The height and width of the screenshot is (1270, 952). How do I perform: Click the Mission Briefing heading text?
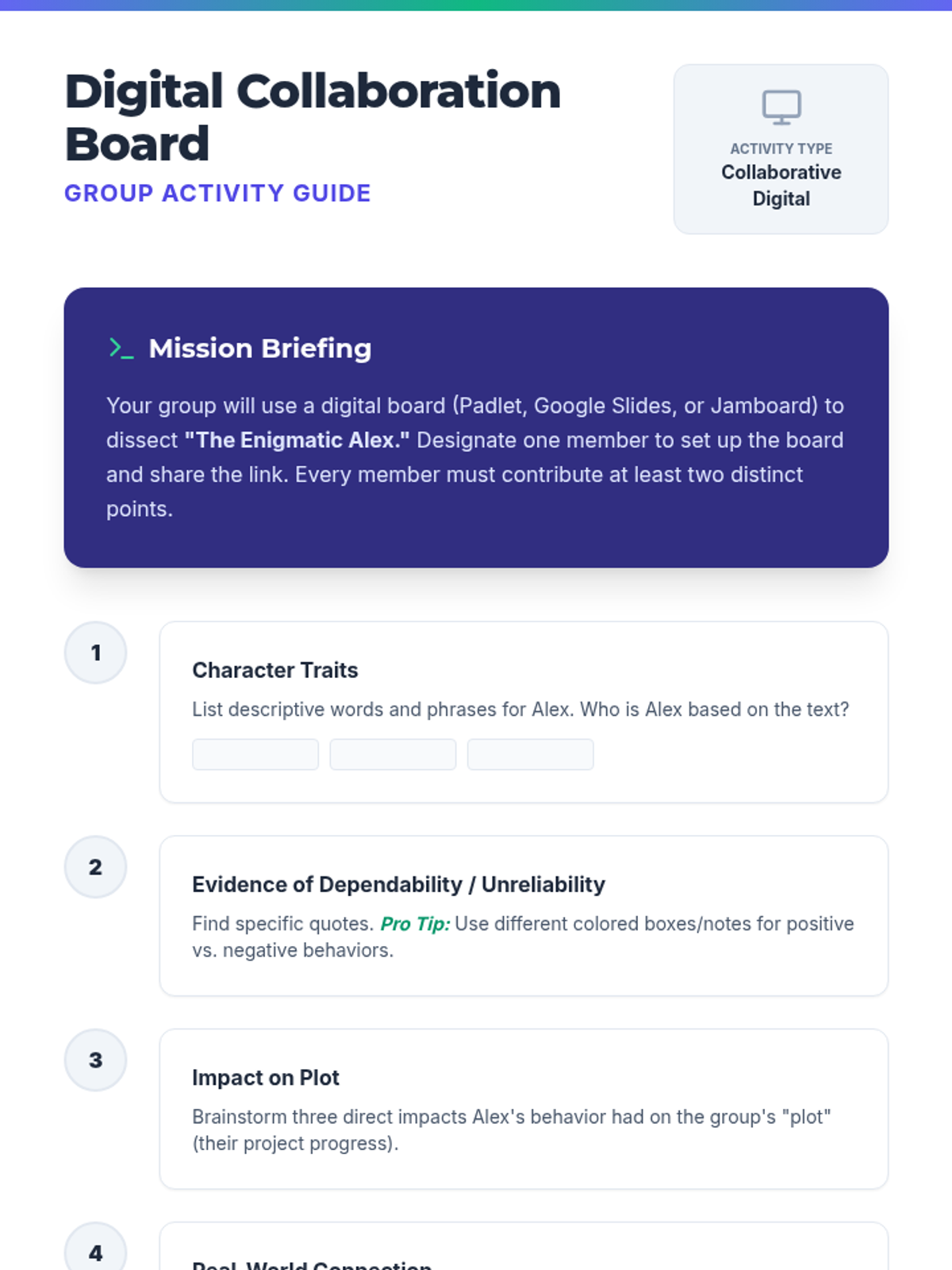(x=260, y=348)
